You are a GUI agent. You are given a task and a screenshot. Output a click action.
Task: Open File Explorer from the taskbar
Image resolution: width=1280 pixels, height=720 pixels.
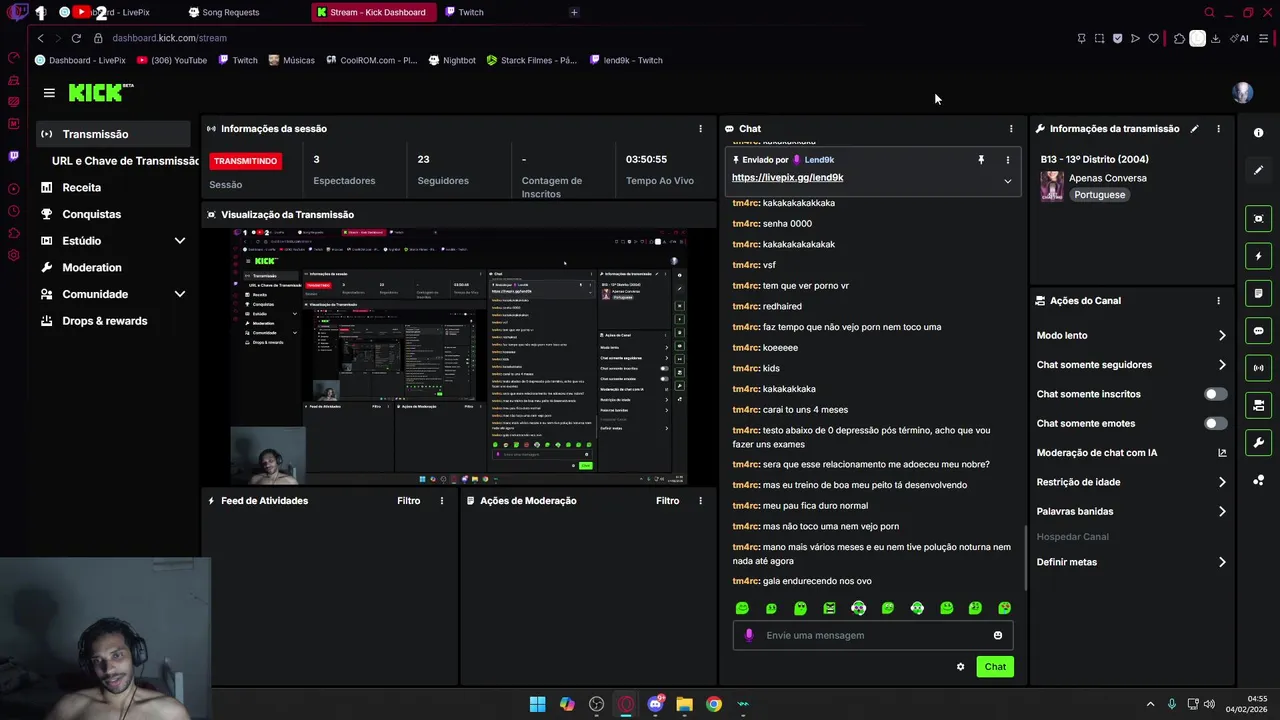tap(684, 704)
